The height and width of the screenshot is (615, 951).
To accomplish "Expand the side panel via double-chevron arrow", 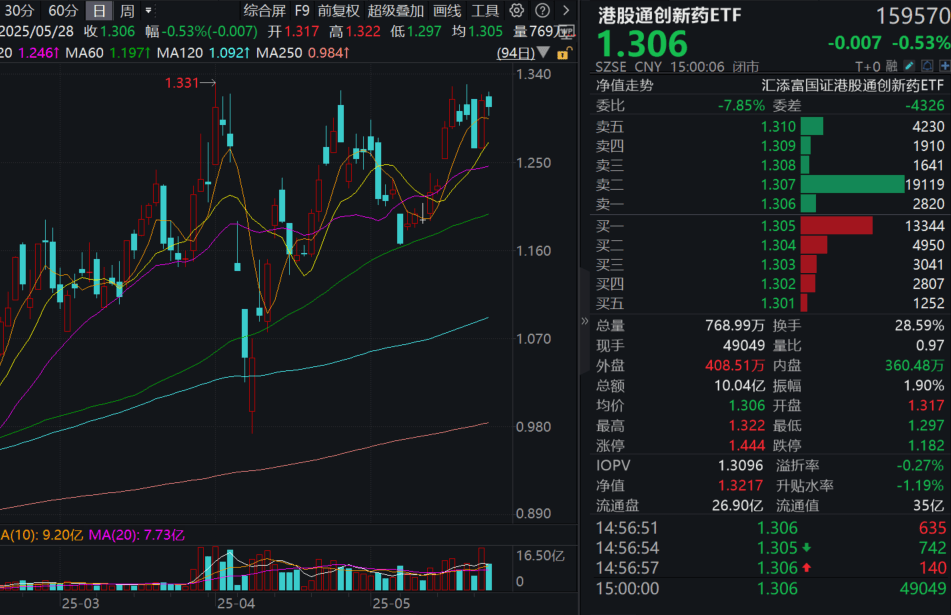I will (583, 322).
